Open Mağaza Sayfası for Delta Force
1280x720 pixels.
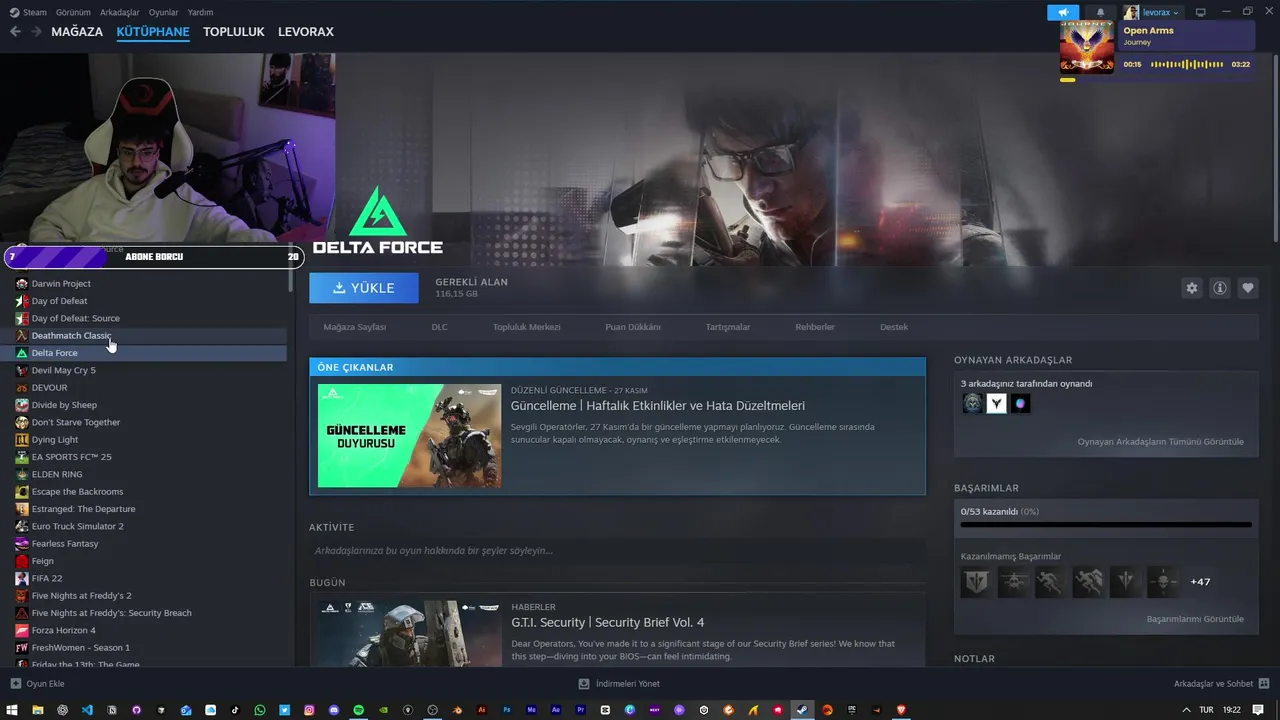[354, 327]
